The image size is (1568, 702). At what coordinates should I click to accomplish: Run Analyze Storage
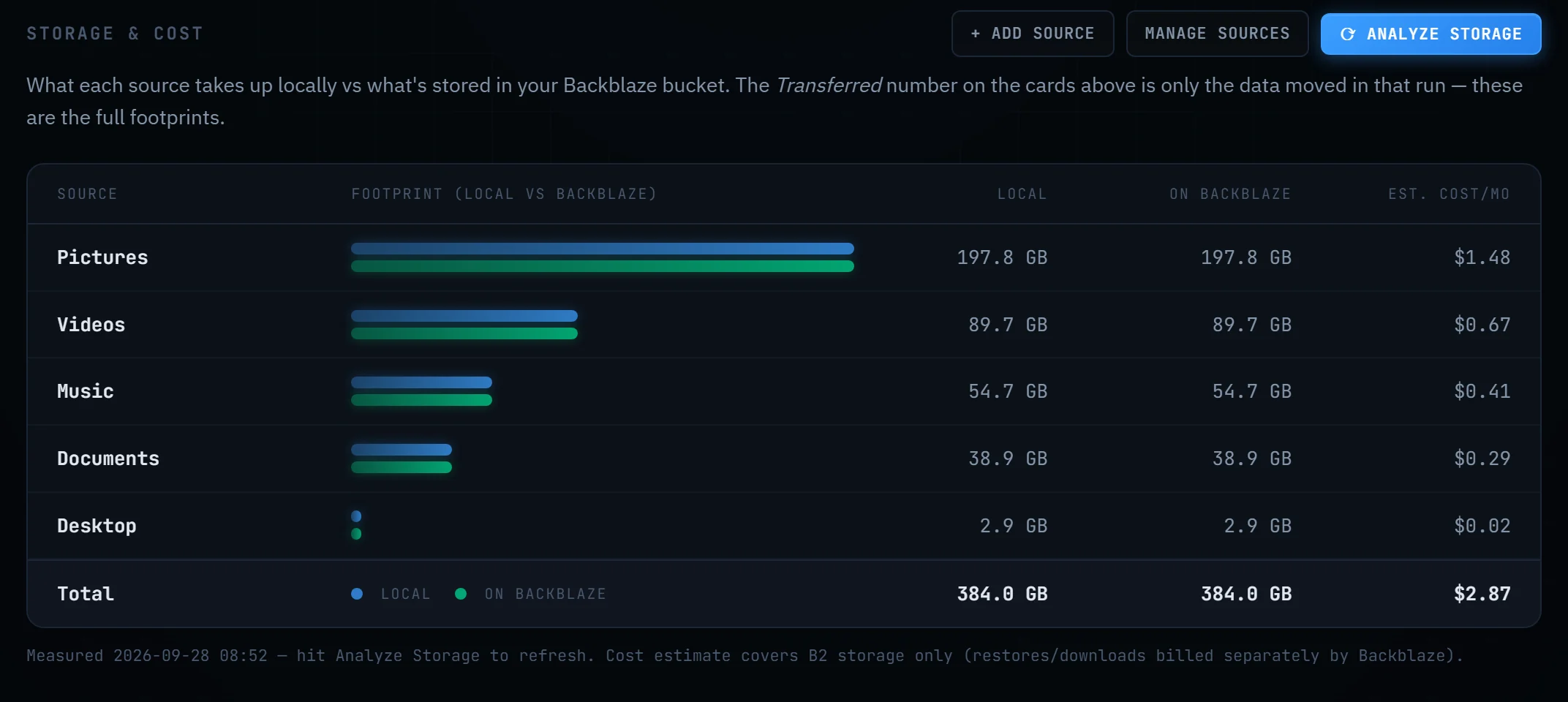pyautogui.click(x=1431, y=34)
